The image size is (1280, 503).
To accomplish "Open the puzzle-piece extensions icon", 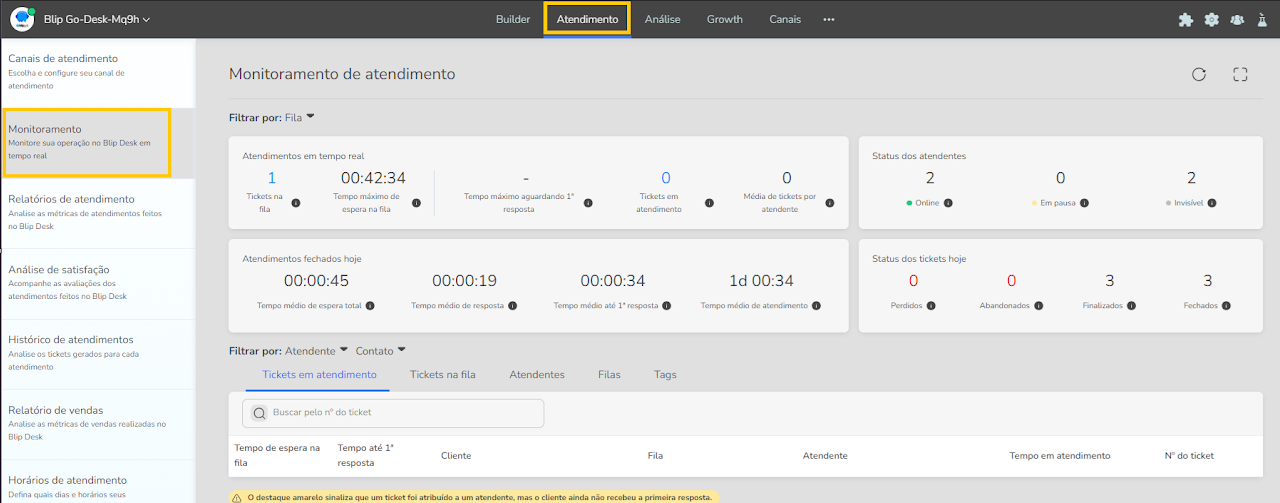I will point(1186,19).
